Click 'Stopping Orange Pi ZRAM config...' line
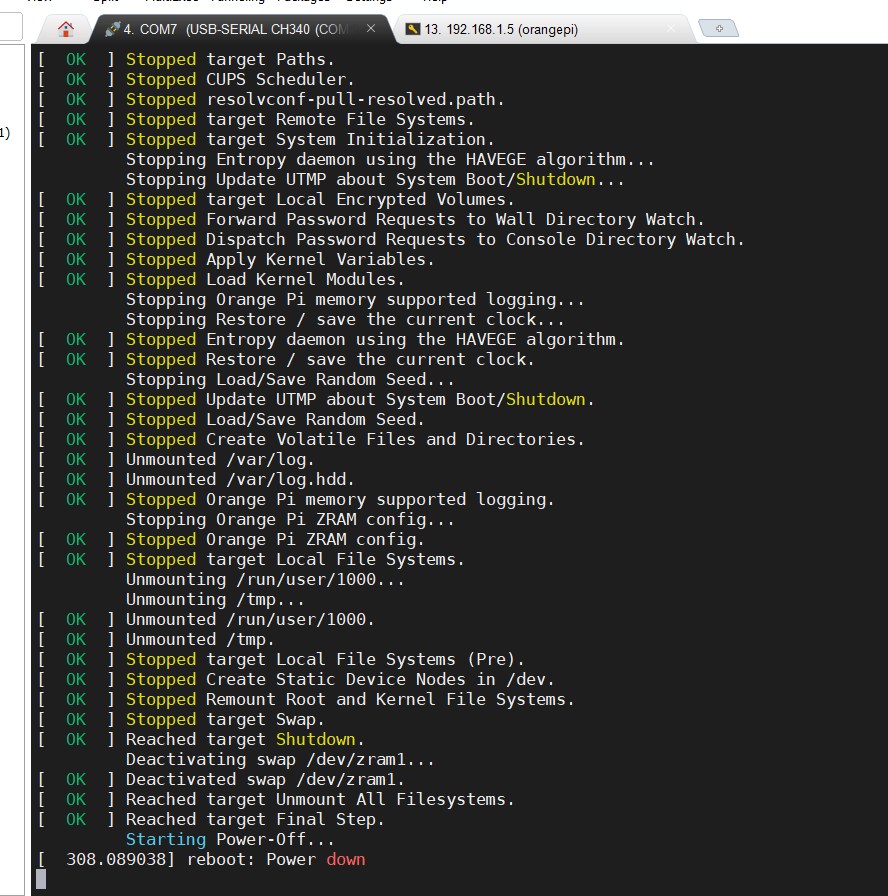The width and height of the screenshot is (888, 896). (x=290, y=519)
